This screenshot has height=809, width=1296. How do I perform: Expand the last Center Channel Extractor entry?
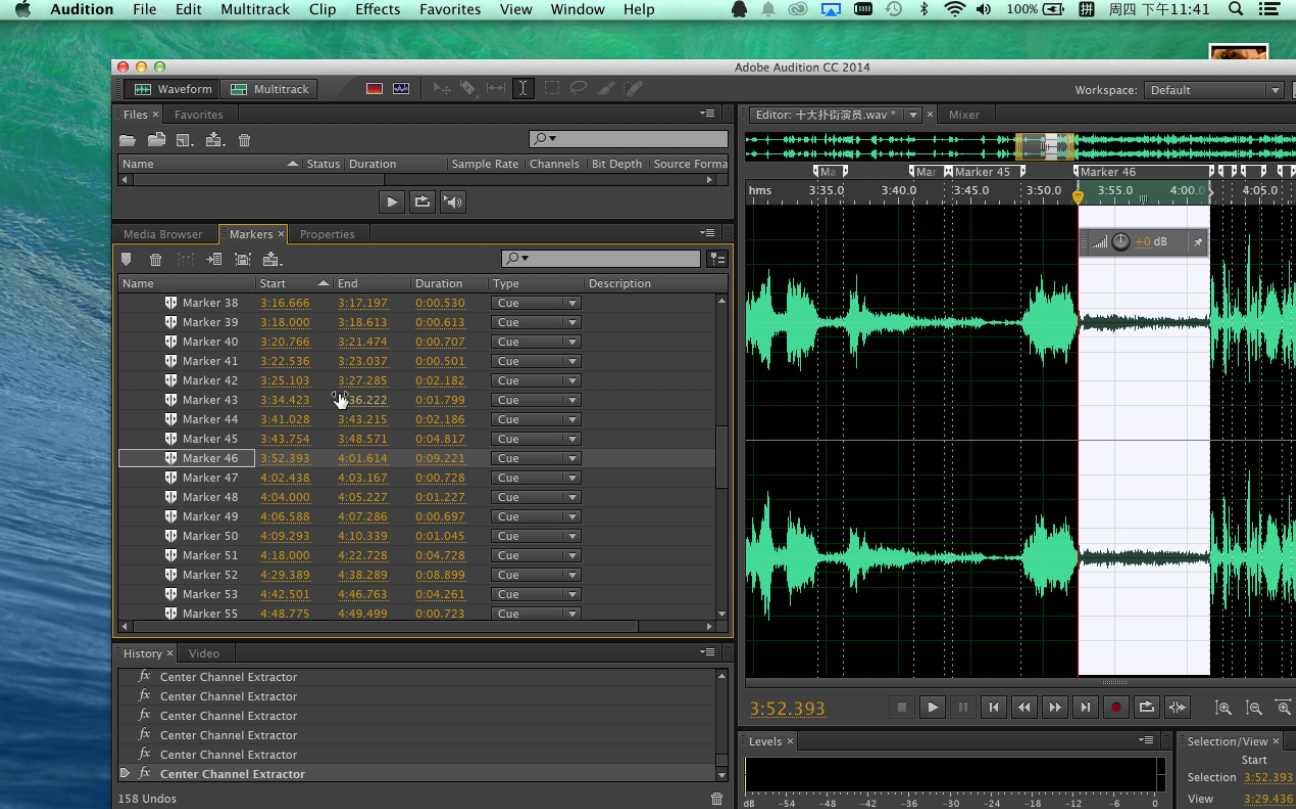click(x=125, y=774)
